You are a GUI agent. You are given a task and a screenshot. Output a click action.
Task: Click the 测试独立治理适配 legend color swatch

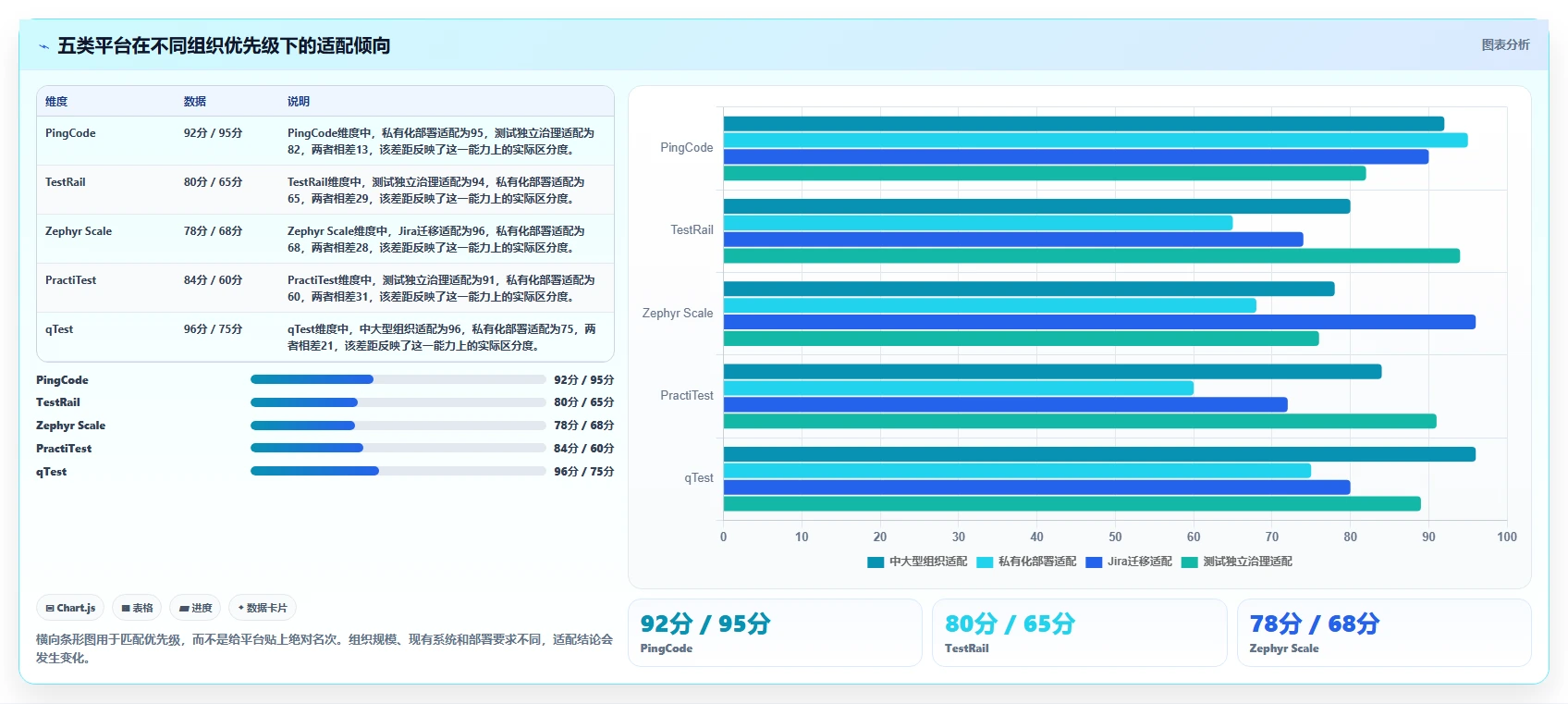point(1190,562)
